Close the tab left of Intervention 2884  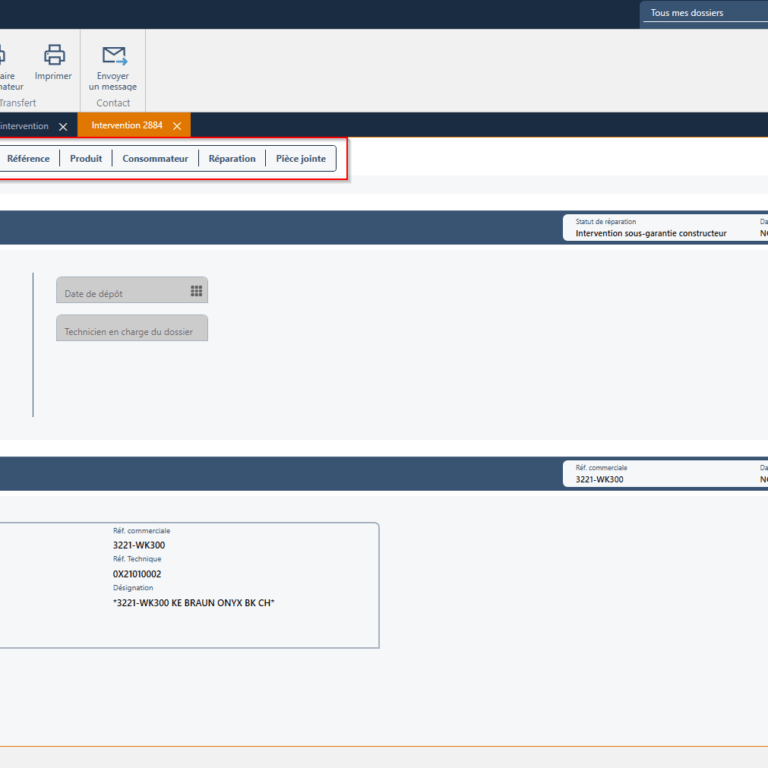pos(63,127)
